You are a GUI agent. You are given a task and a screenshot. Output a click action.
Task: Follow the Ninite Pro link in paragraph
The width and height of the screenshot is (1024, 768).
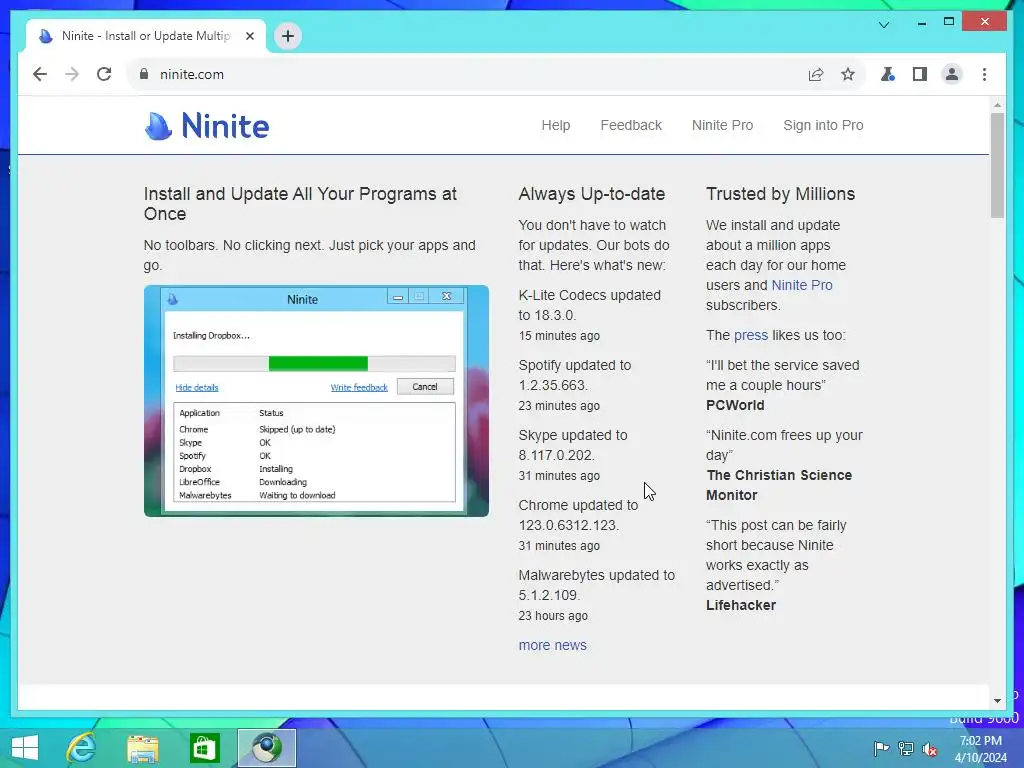pyautogui.click(x=802, y=285)
